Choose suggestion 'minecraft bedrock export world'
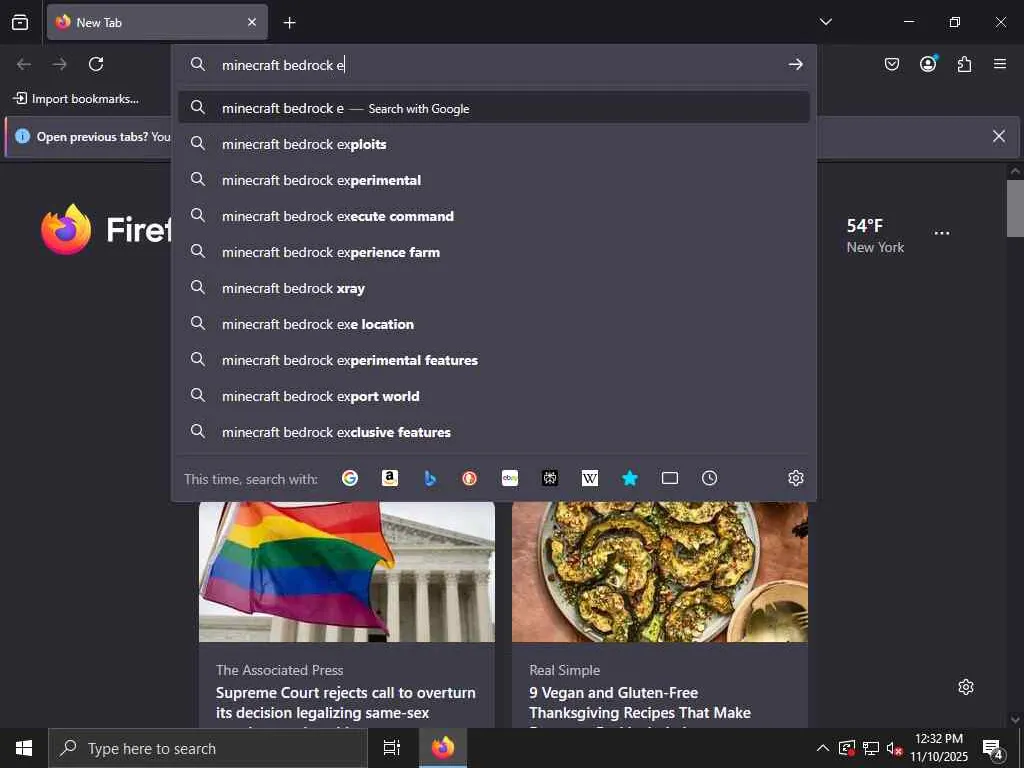 click(494, 396)
